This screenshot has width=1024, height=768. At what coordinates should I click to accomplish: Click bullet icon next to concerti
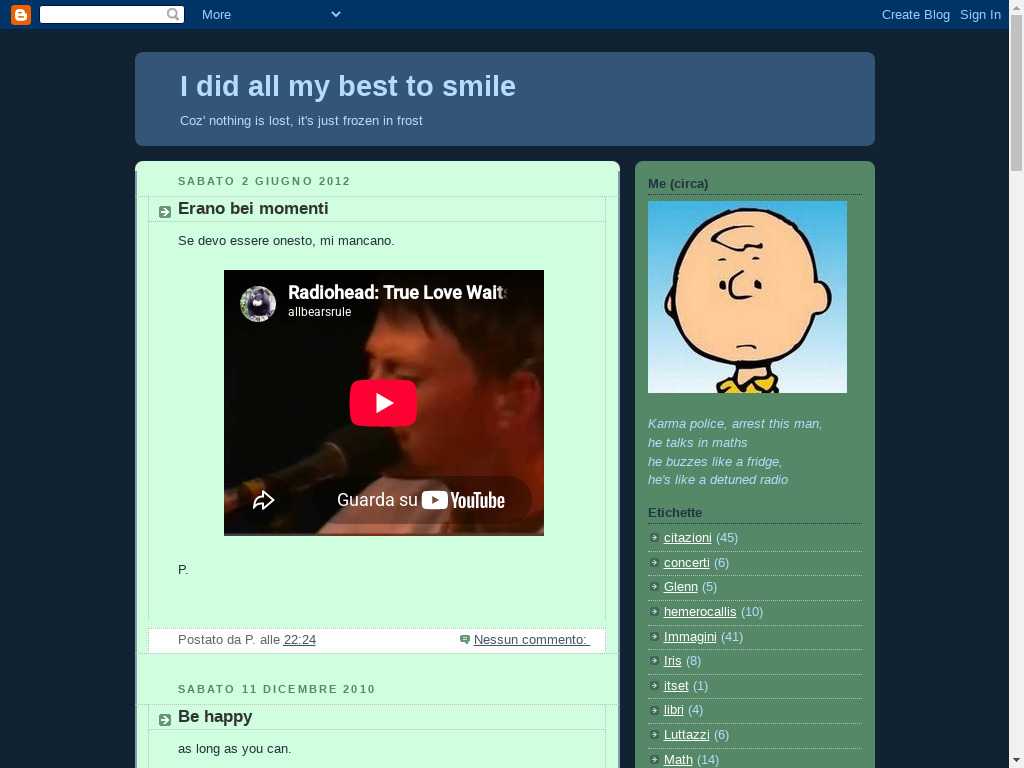tap(654, 562)
